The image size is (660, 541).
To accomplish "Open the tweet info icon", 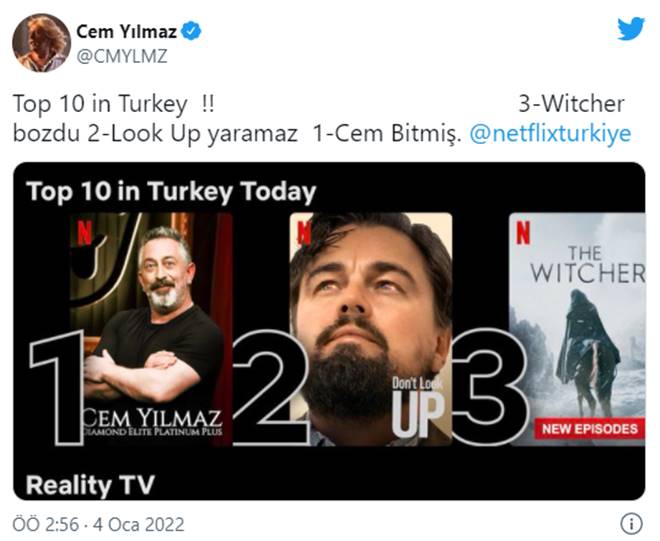I will click(631, 524).
